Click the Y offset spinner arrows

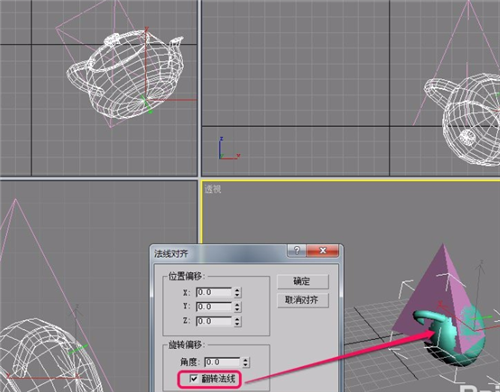(237, 307)
